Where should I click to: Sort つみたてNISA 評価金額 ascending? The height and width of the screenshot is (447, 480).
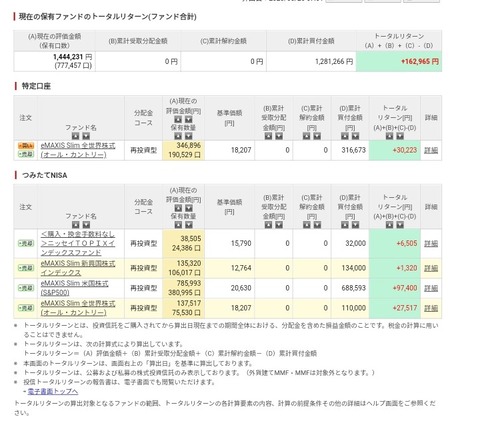(x=178, y=208)
